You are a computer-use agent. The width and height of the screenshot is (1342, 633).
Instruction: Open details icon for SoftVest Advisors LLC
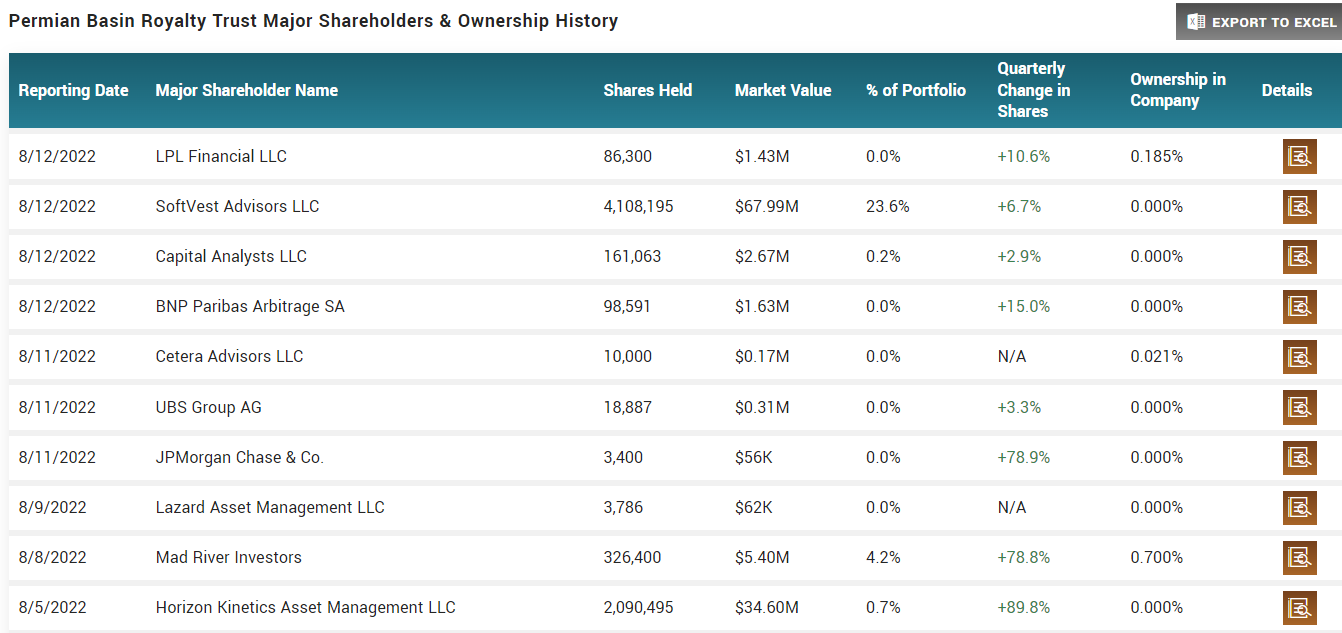(x=1299, y=206)
